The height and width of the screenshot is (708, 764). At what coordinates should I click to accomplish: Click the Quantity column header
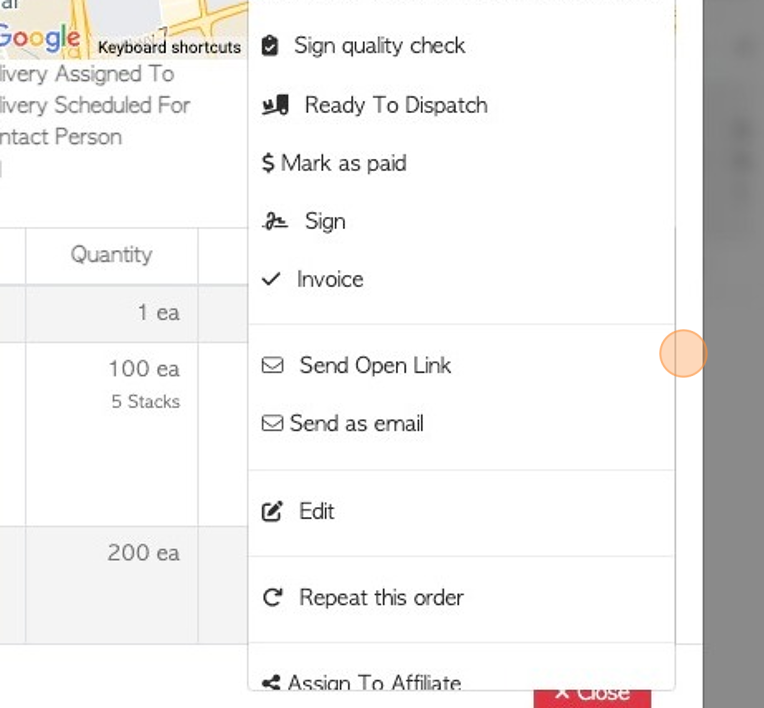[111, 255]
